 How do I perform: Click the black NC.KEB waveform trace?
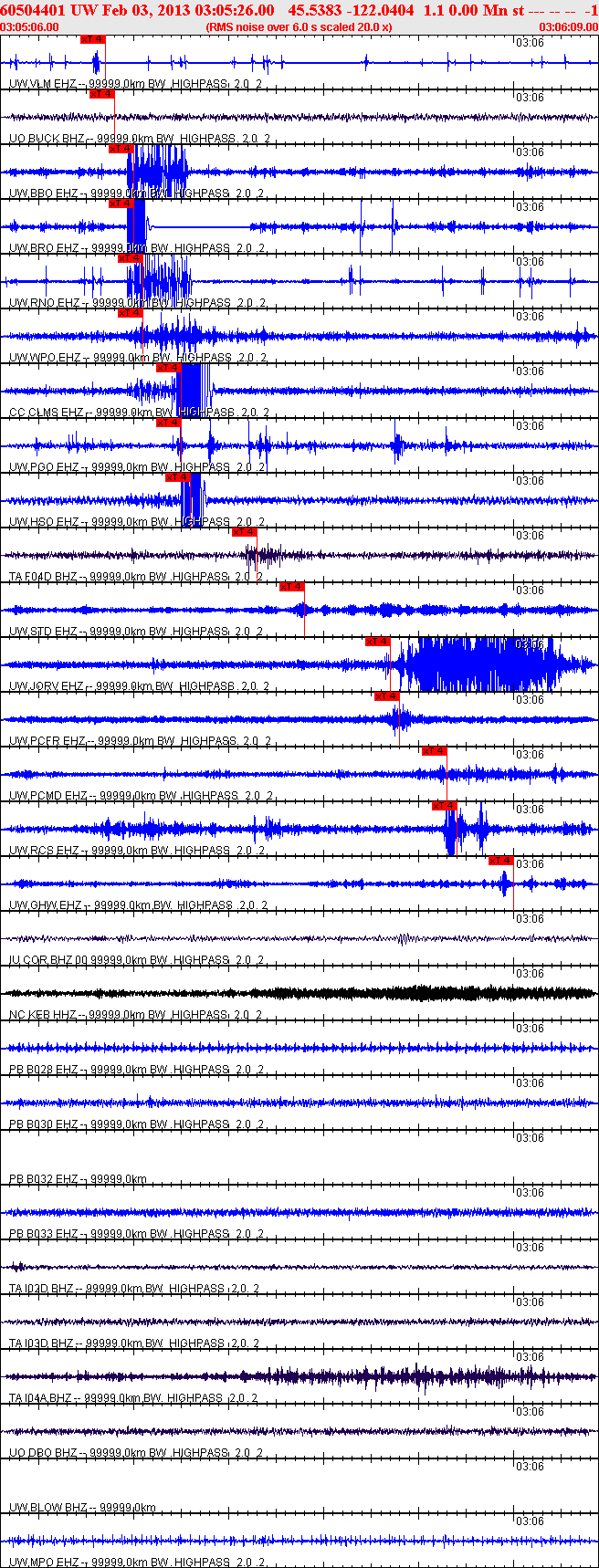coord(299,993)
